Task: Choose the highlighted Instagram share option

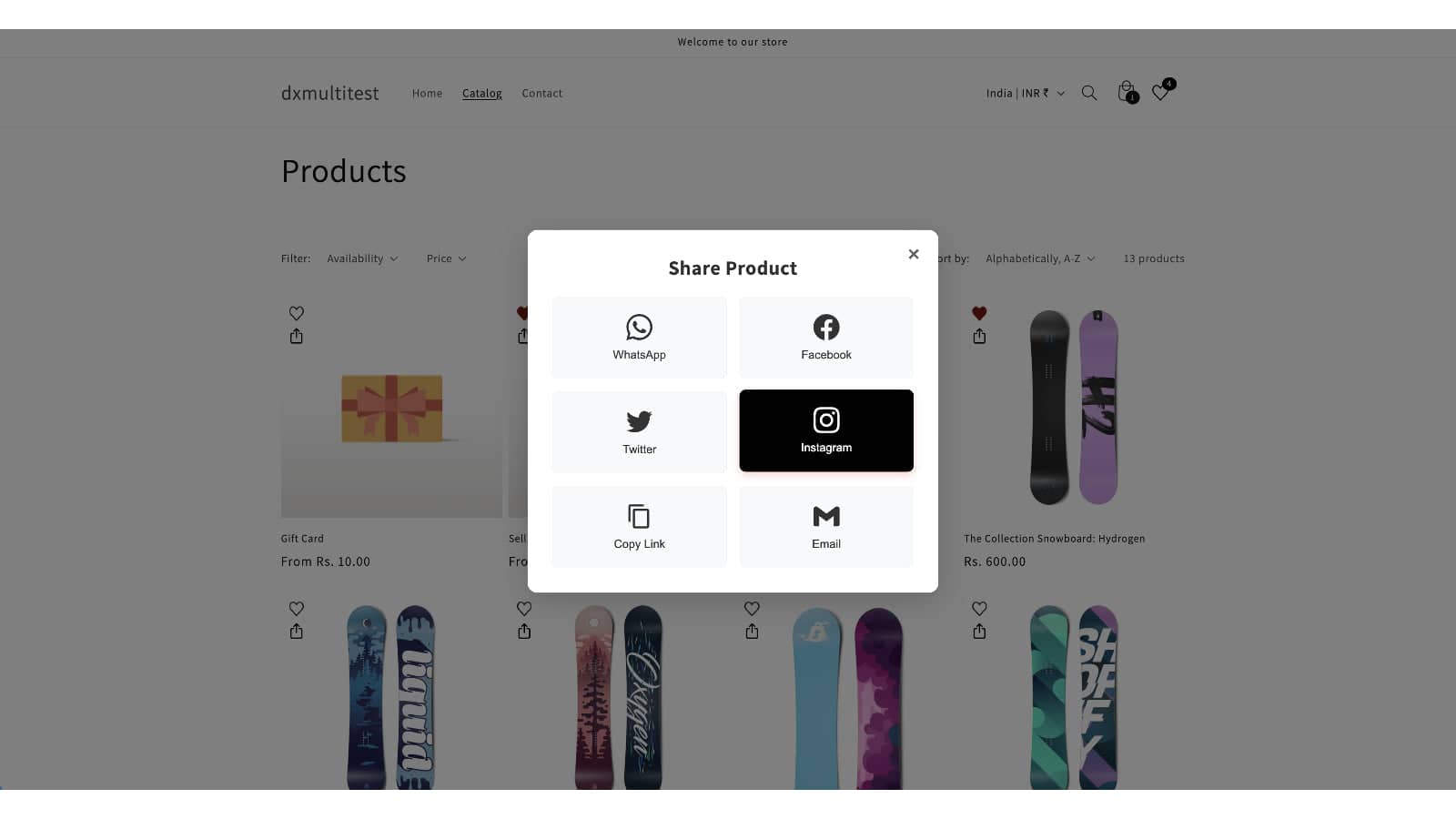Action: pos(826,430)
